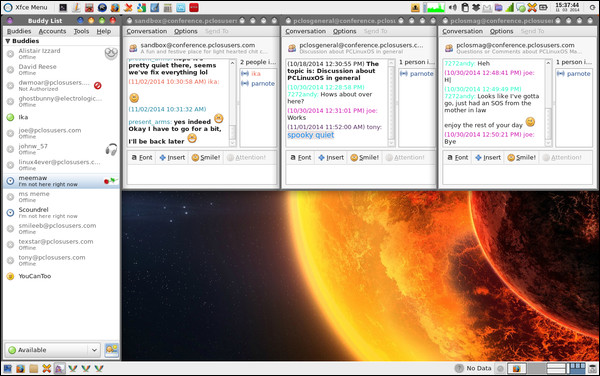Click johnw_57's headphones avatar

pyautogui.click(x=111, y=149)
